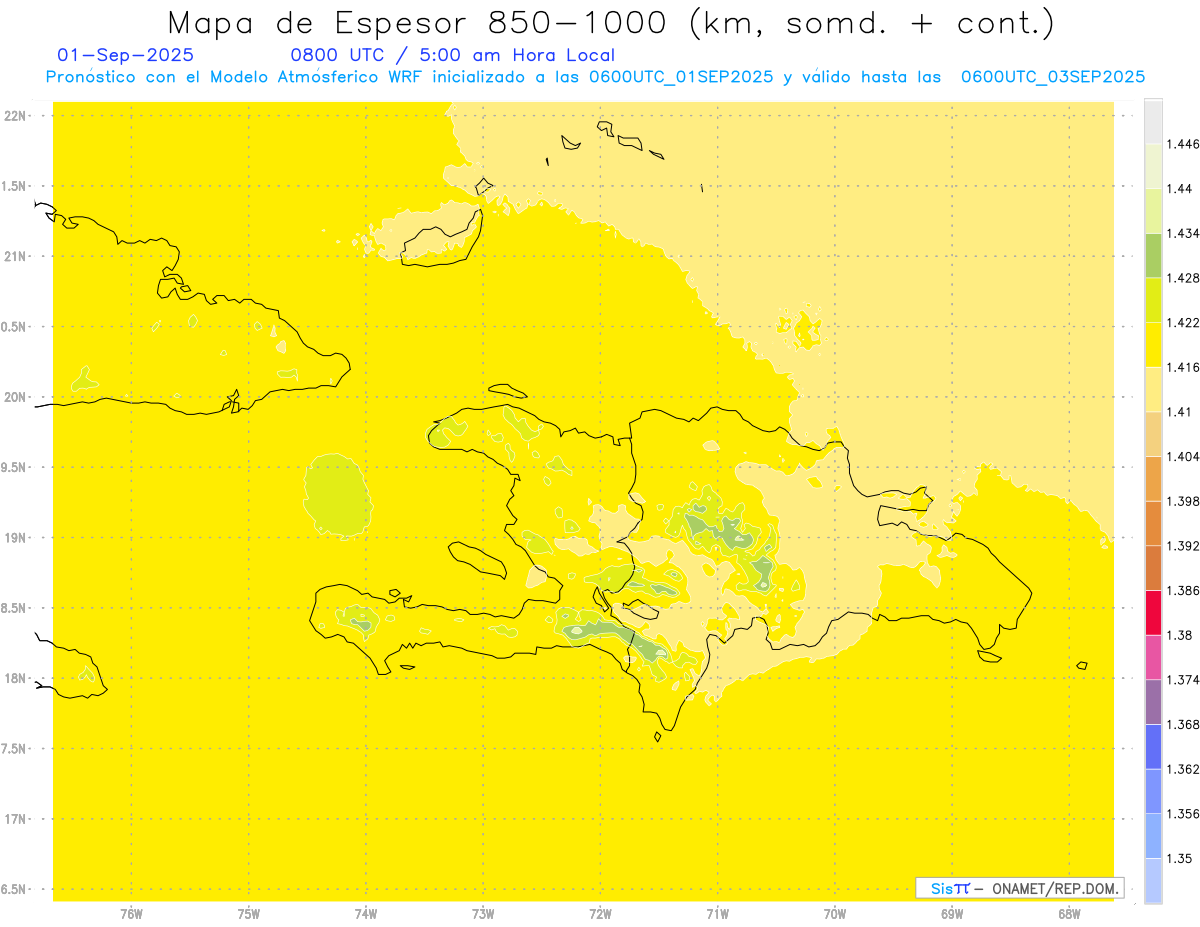Click the clipped latitude label '9.5N'
The image size is (1200, 927).
click(15, 467)
